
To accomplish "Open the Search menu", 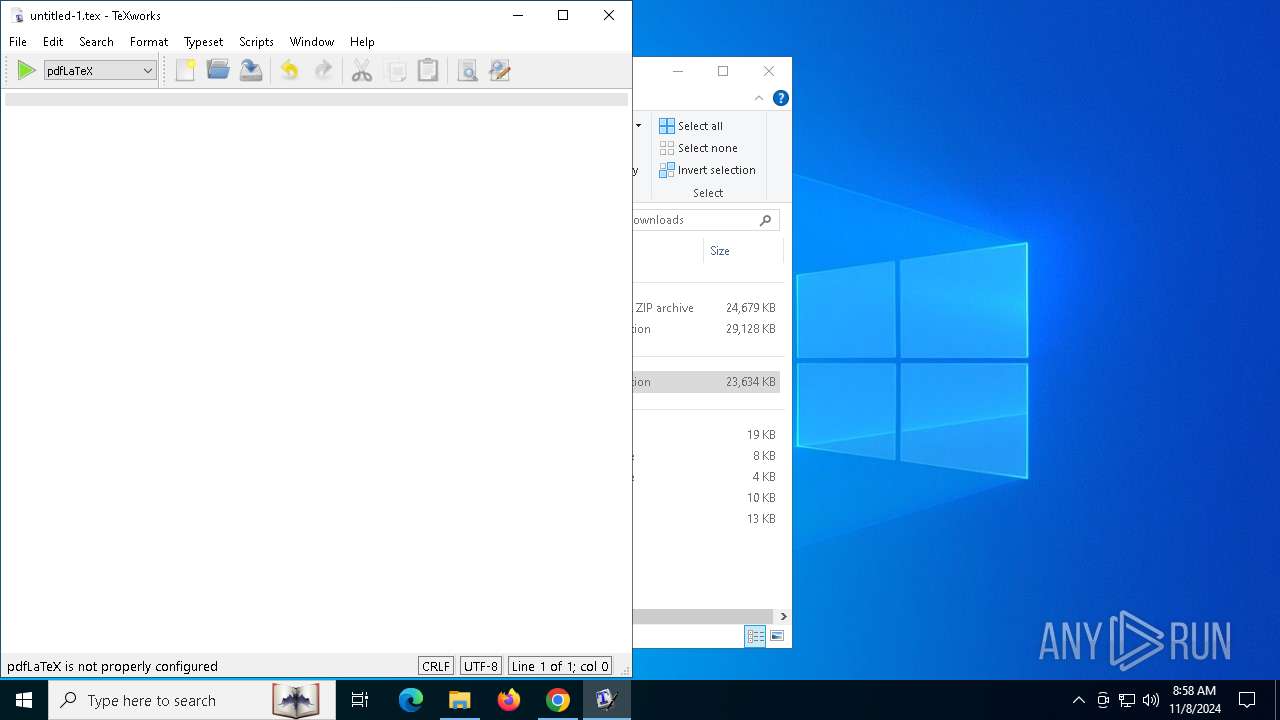I will click(x=96, y=42).
